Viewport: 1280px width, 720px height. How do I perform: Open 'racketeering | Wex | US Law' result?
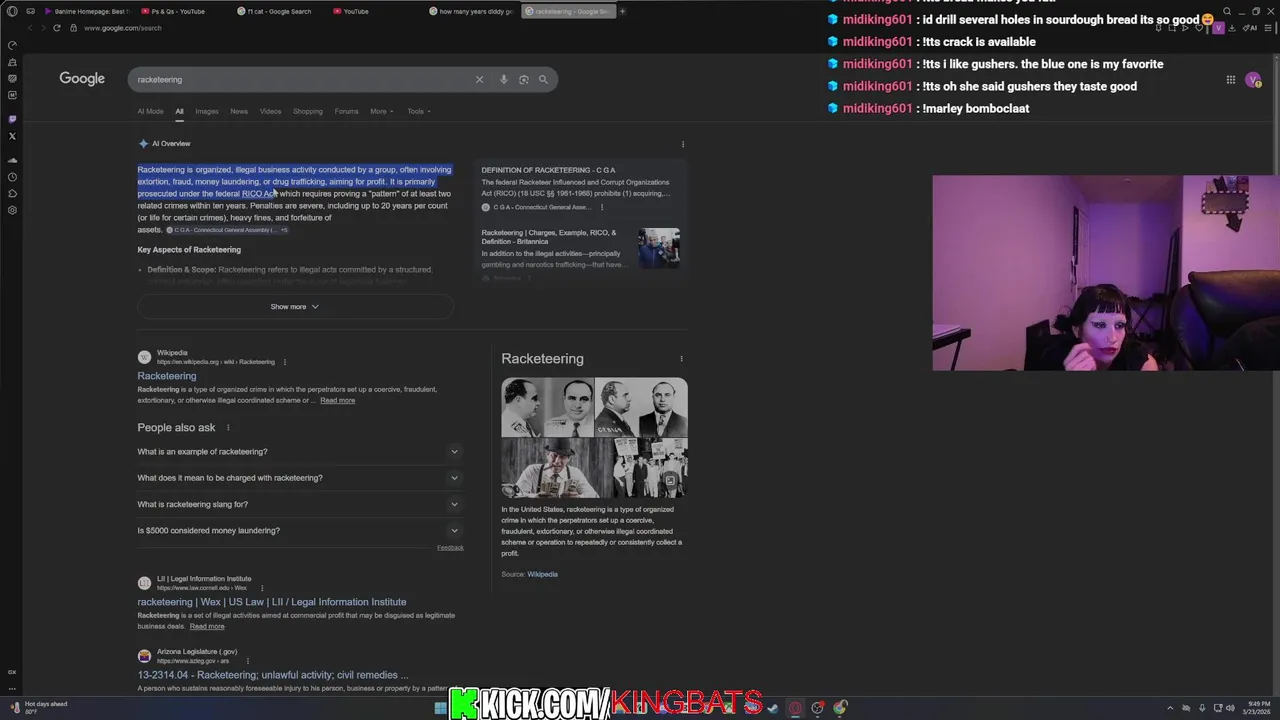point(272,602)
